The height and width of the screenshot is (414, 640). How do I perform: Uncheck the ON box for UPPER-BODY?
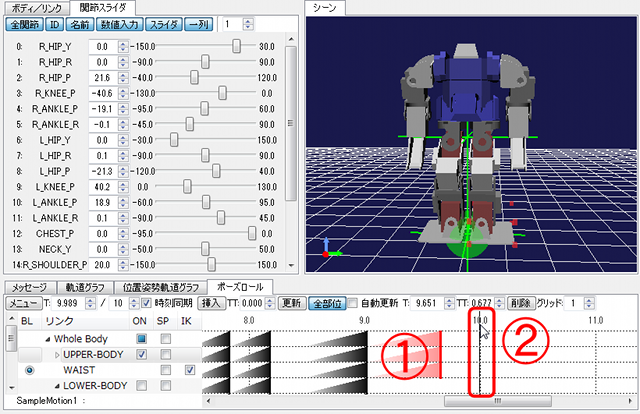[x=141, y=355]
